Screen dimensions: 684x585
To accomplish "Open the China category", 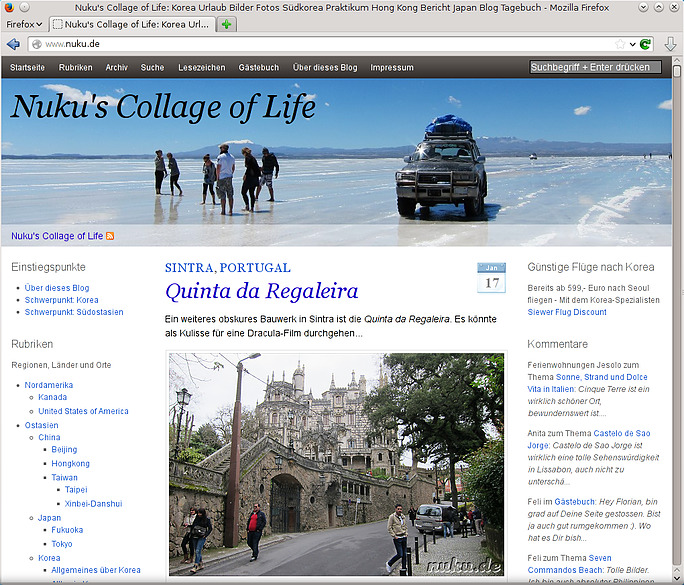I will click(x=49, y=438).
